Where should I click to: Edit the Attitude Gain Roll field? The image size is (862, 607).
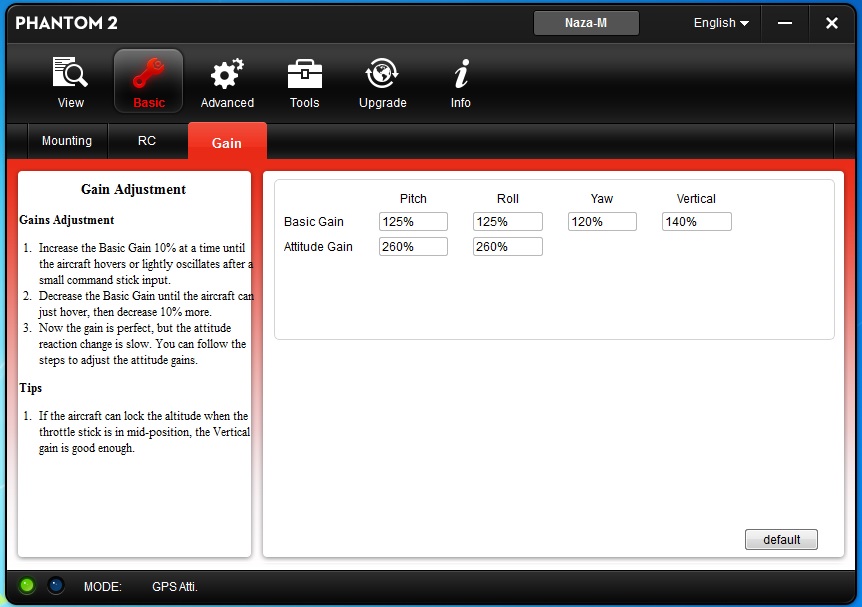click(x=508, y=247)
